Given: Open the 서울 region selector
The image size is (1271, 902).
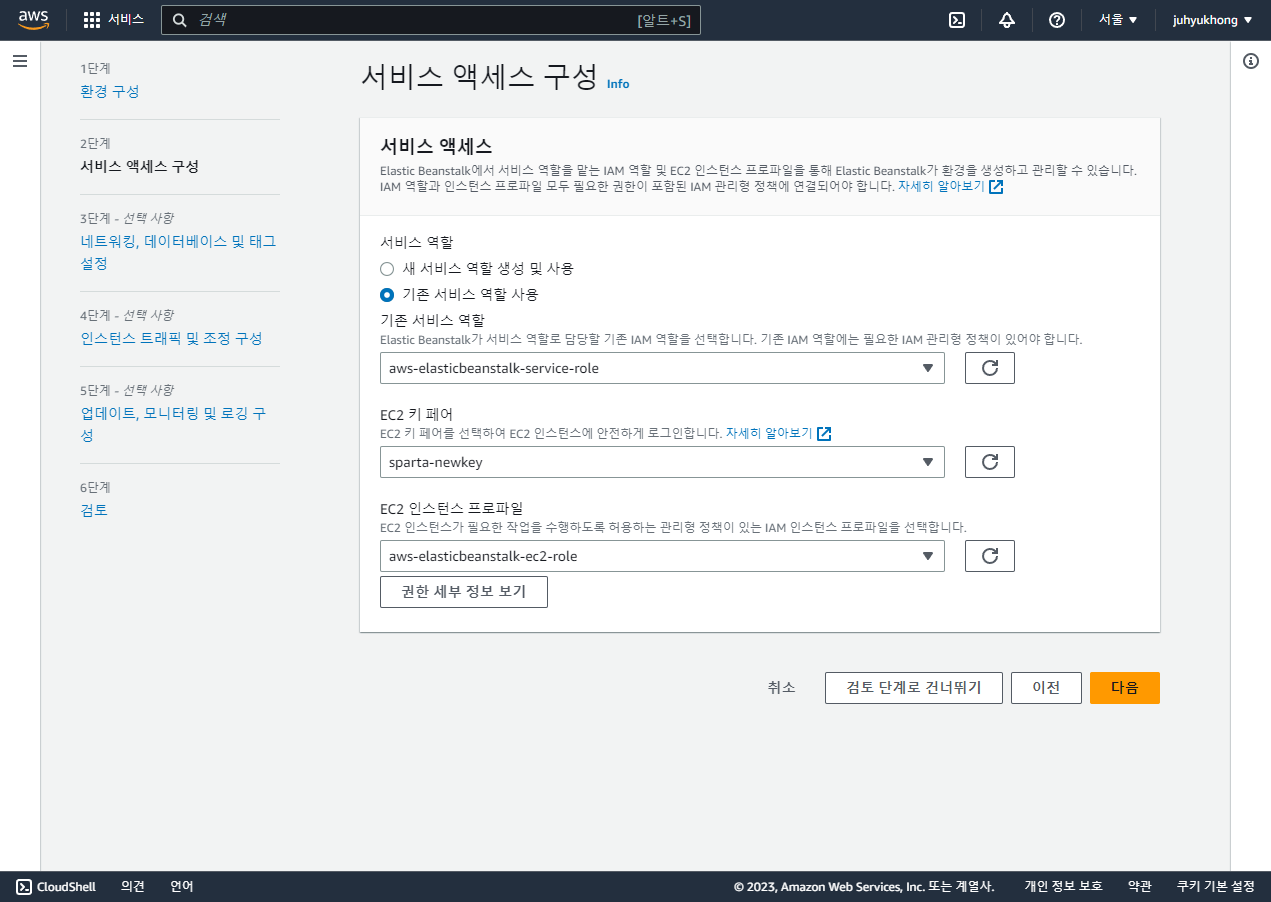Looking at the screenshot, I should [x=1118, y=20].
